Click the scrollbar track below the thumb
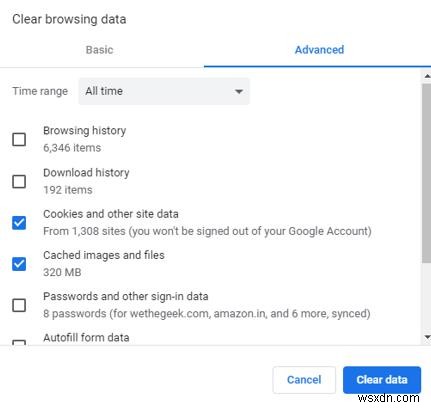Viewport: 431px width, 408px height. (x=427, y=298)
